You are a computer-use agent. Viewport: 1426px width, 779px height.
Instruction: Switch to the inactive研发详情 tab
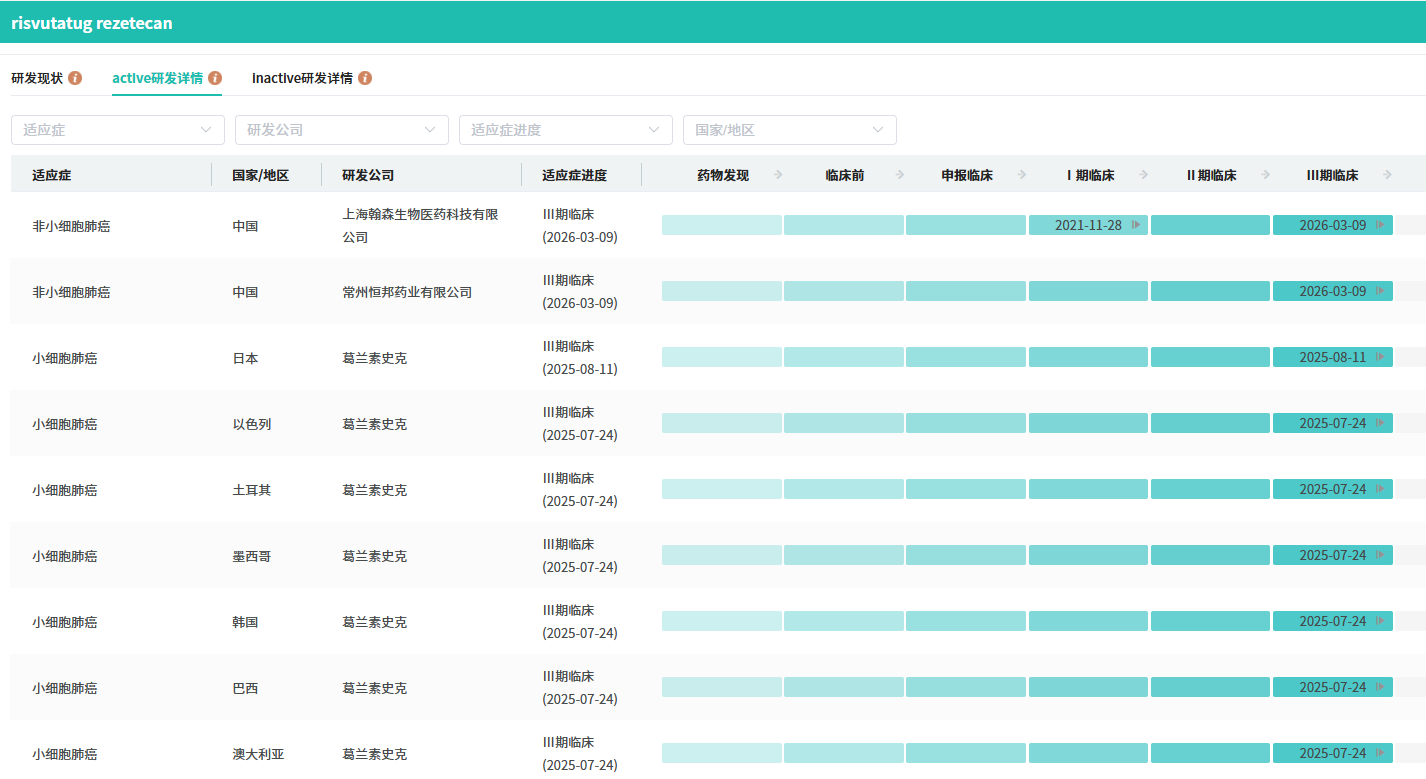coord(302,78)
